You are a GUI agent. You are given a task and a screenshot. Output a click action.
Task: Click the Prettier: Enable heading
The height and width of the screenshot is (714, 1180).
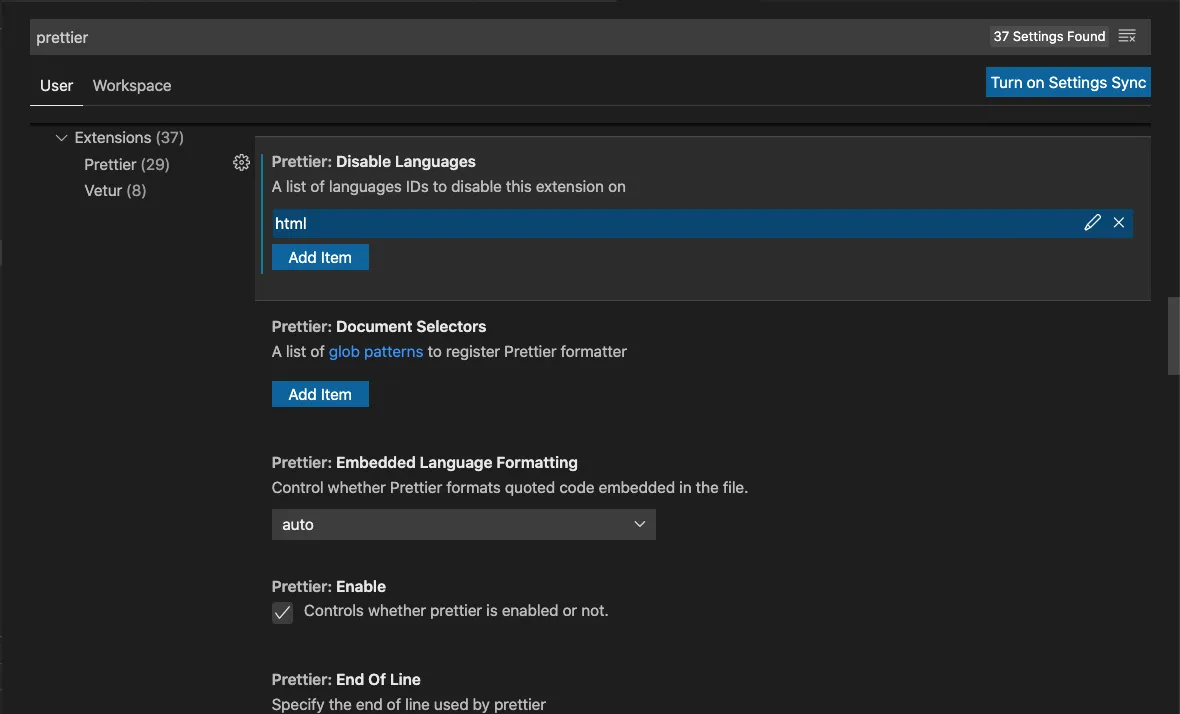coord(329,587)
